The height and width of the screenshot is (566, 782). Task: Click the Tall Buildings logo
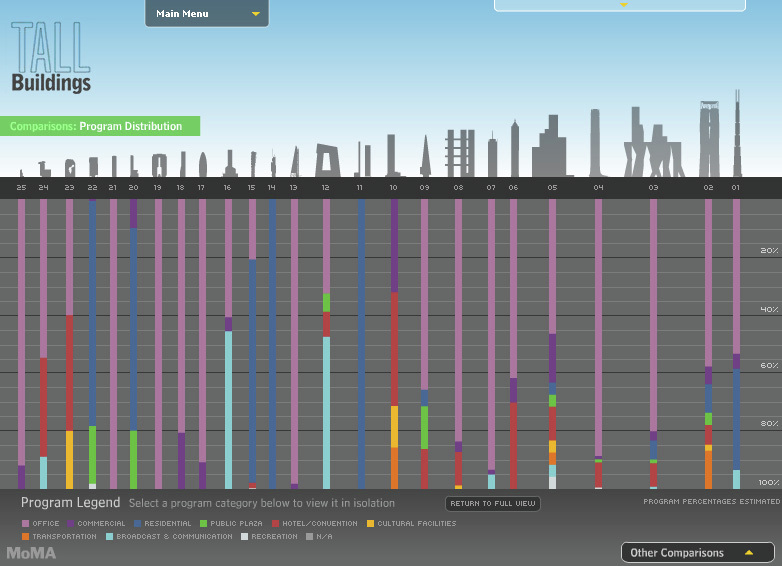click(50, 57)
